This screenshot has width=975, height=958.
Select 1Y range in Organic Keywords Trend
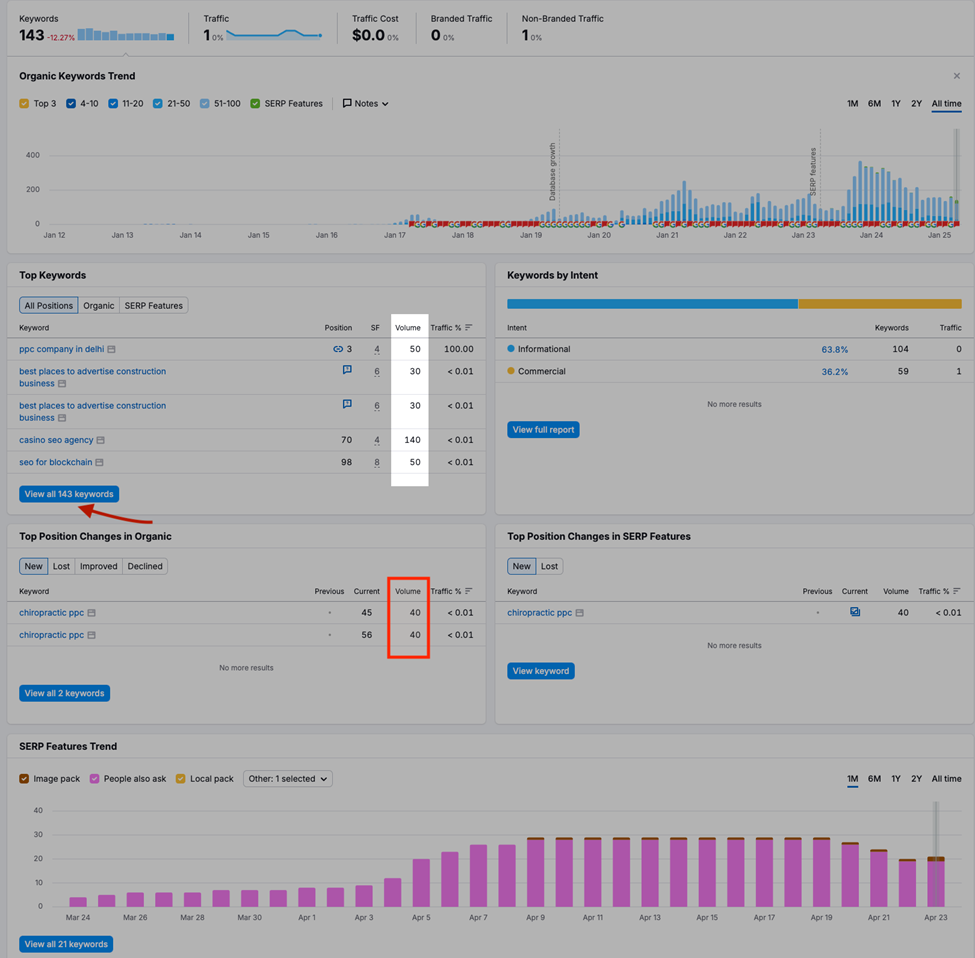coord(895,103)
